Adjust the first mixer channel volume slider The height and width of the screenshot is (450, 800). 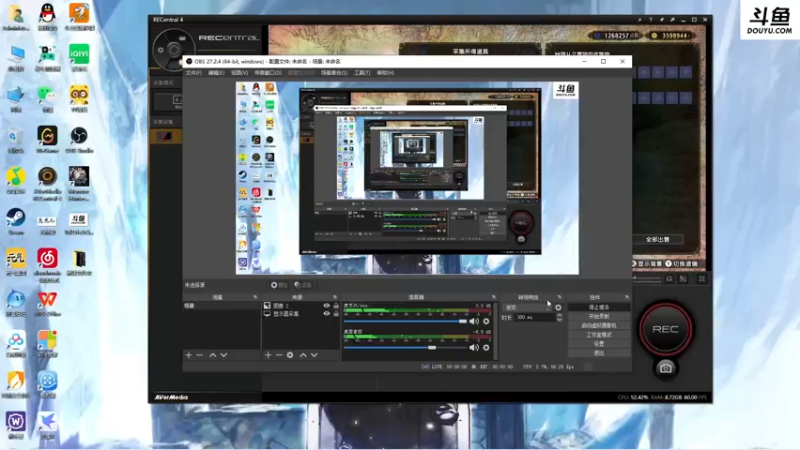pos(406,321)
